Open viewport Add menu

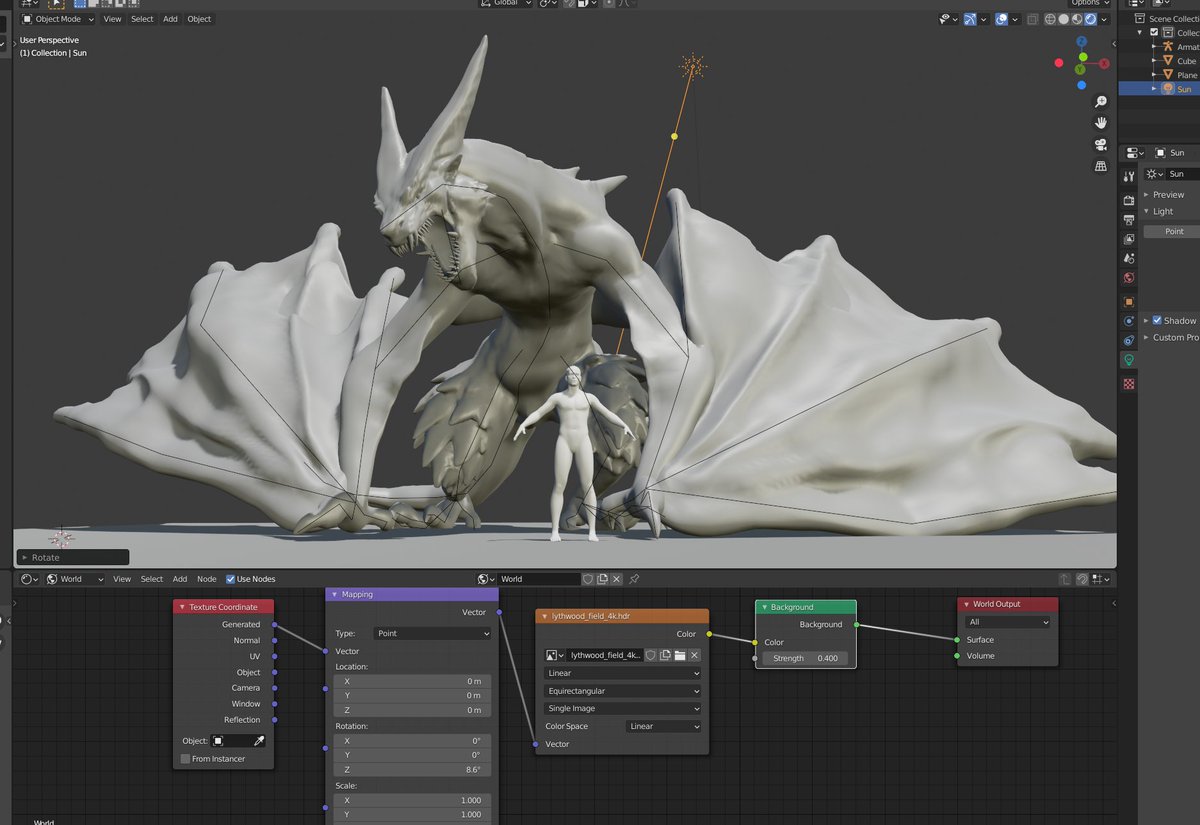click(x=171, y=19)
